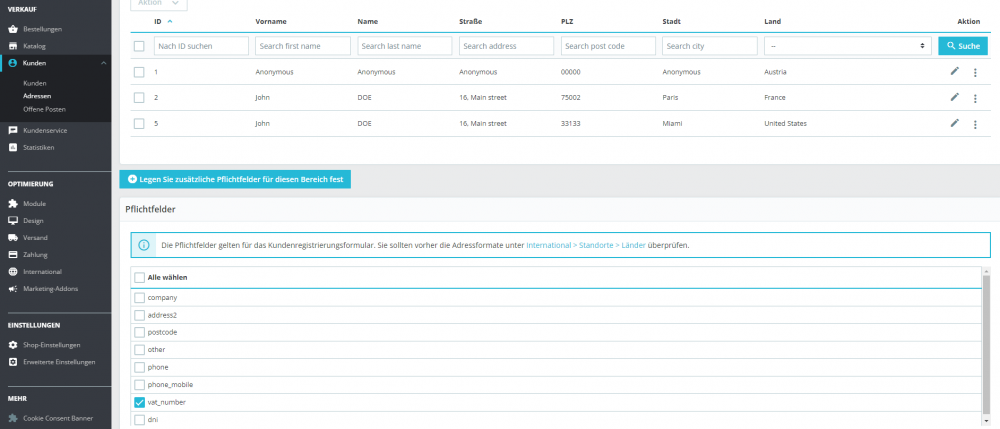The height and width of the screenshot is (429, 1000).
Task: Focus the Search last name field
Action: (x=404, y=46)
